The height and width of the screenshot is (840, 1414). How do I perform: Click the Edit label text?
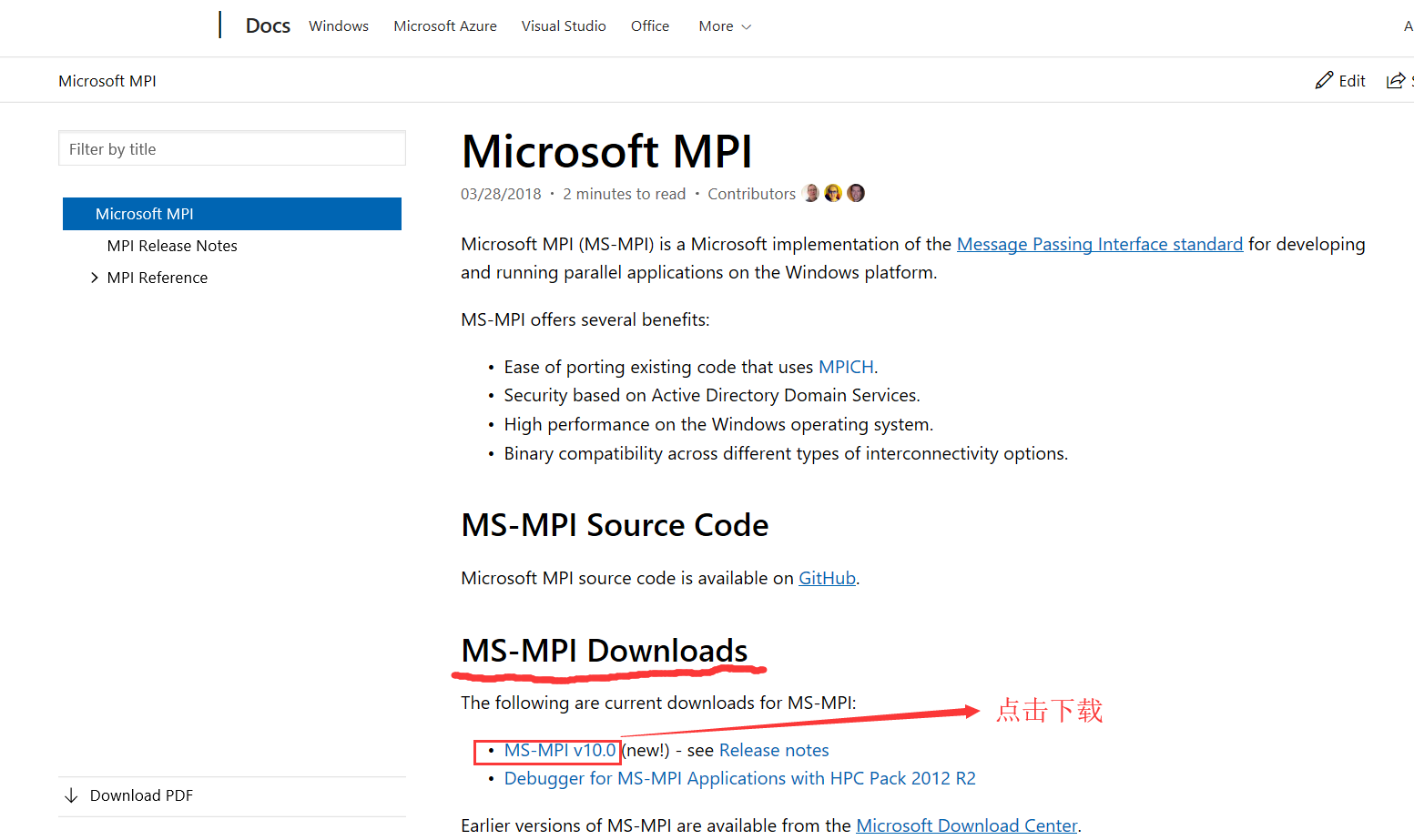click(1352, 81)
